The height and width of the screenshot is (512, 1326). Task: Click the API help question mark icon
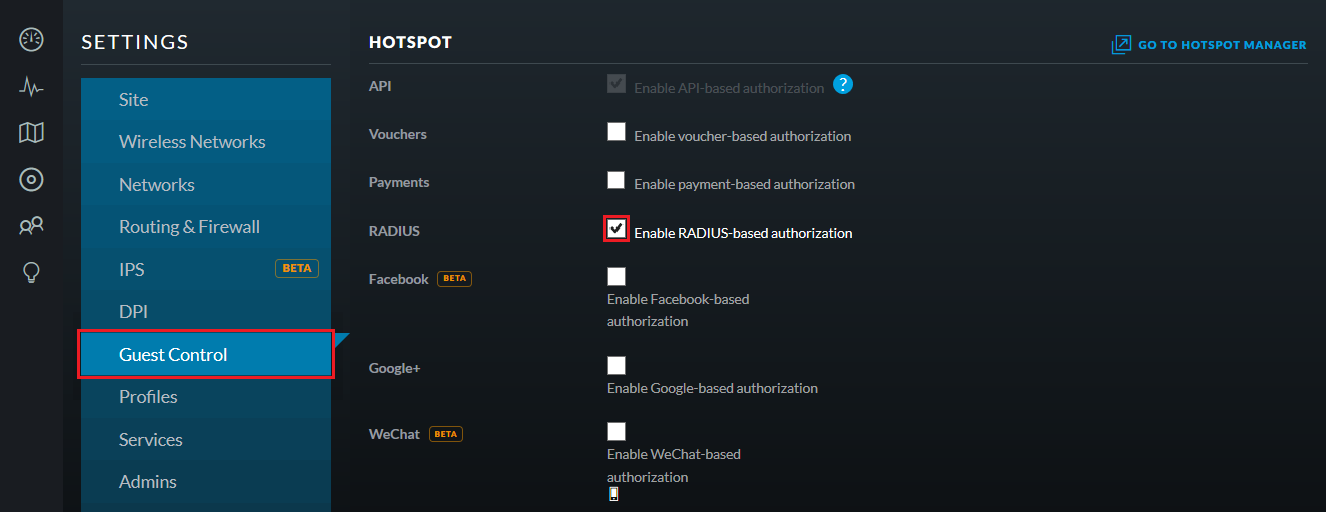pyautogui.click(x=843, y=84)
